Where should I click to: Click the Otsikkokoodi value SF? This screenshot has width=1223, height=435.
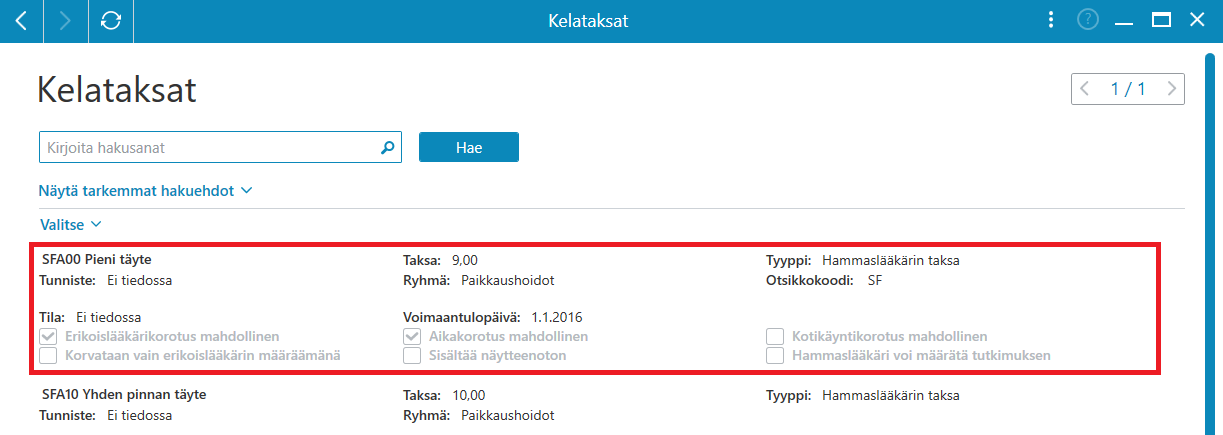(875, 280)
